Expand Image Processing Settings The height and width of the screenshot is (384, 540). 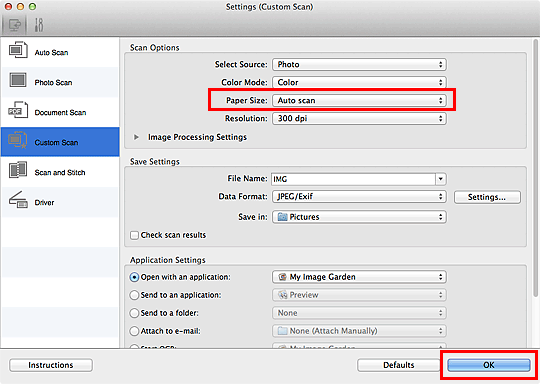136,137
